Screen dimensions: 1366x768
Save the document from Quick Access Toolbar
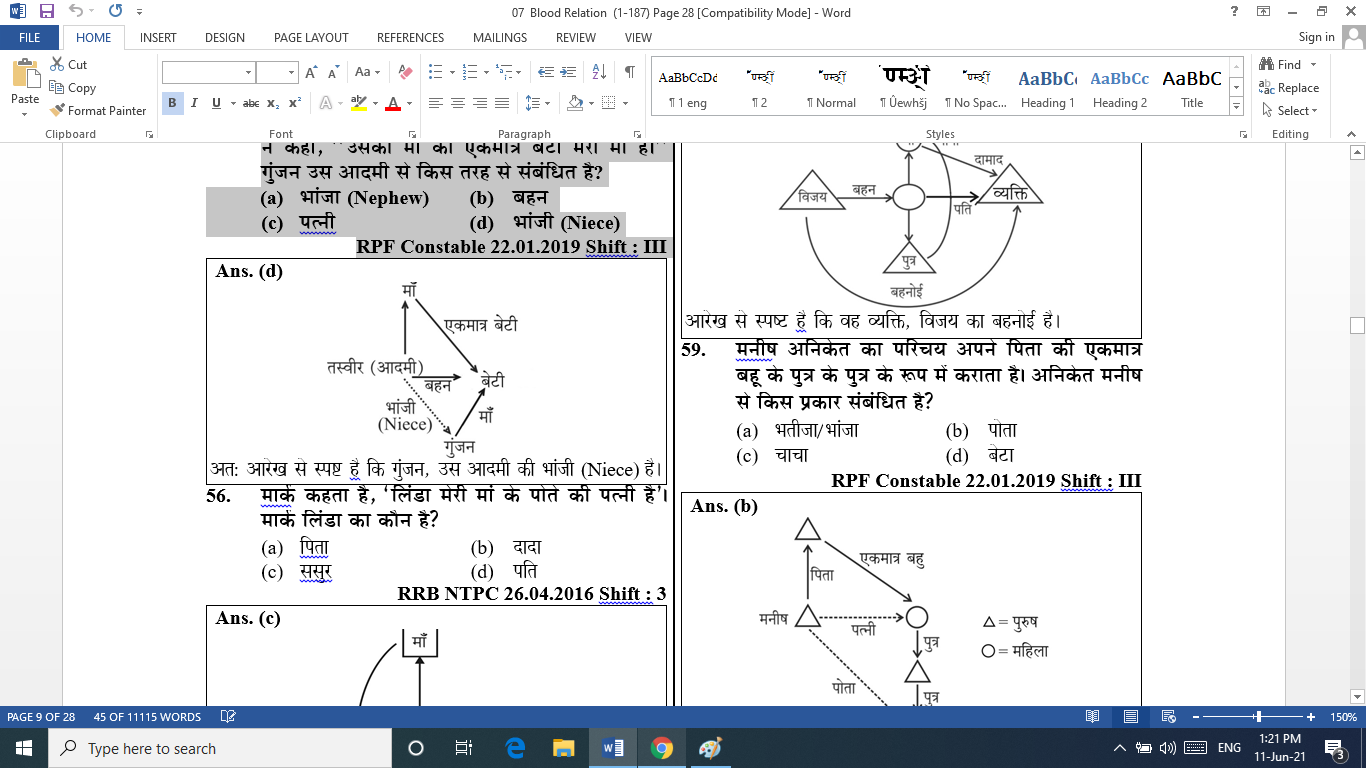click(47, 12)
